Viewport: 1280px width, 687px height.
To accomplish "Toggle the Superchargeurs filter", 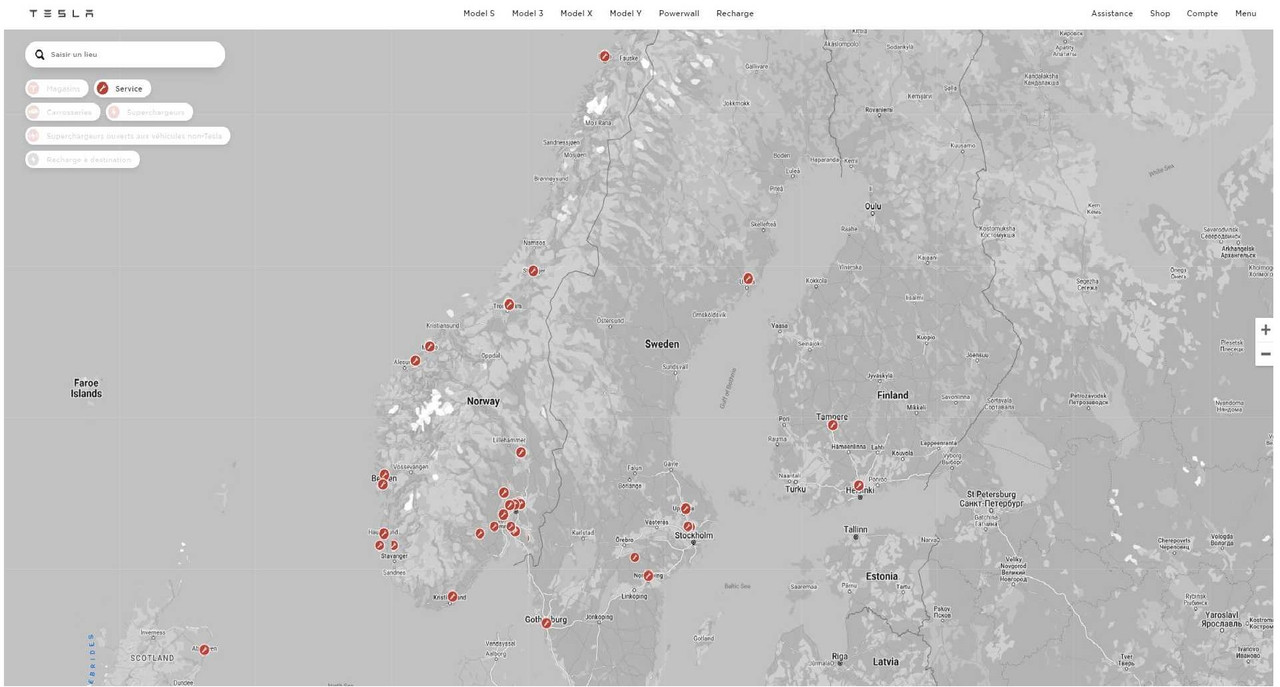I will click(149, 112).
